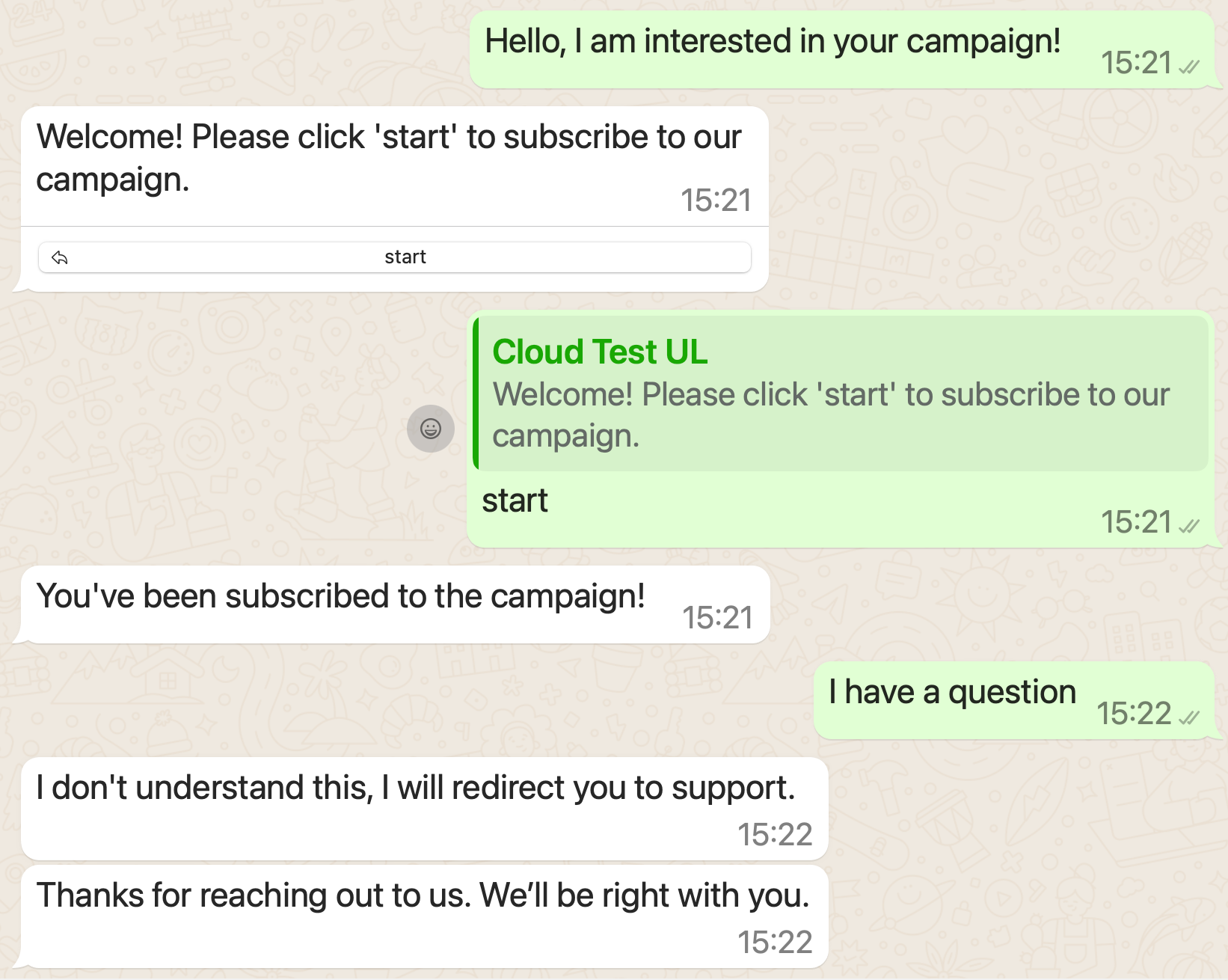
Task: Select the 'Hello, I am interested' message bubble
Action: (x=842, y=50)
